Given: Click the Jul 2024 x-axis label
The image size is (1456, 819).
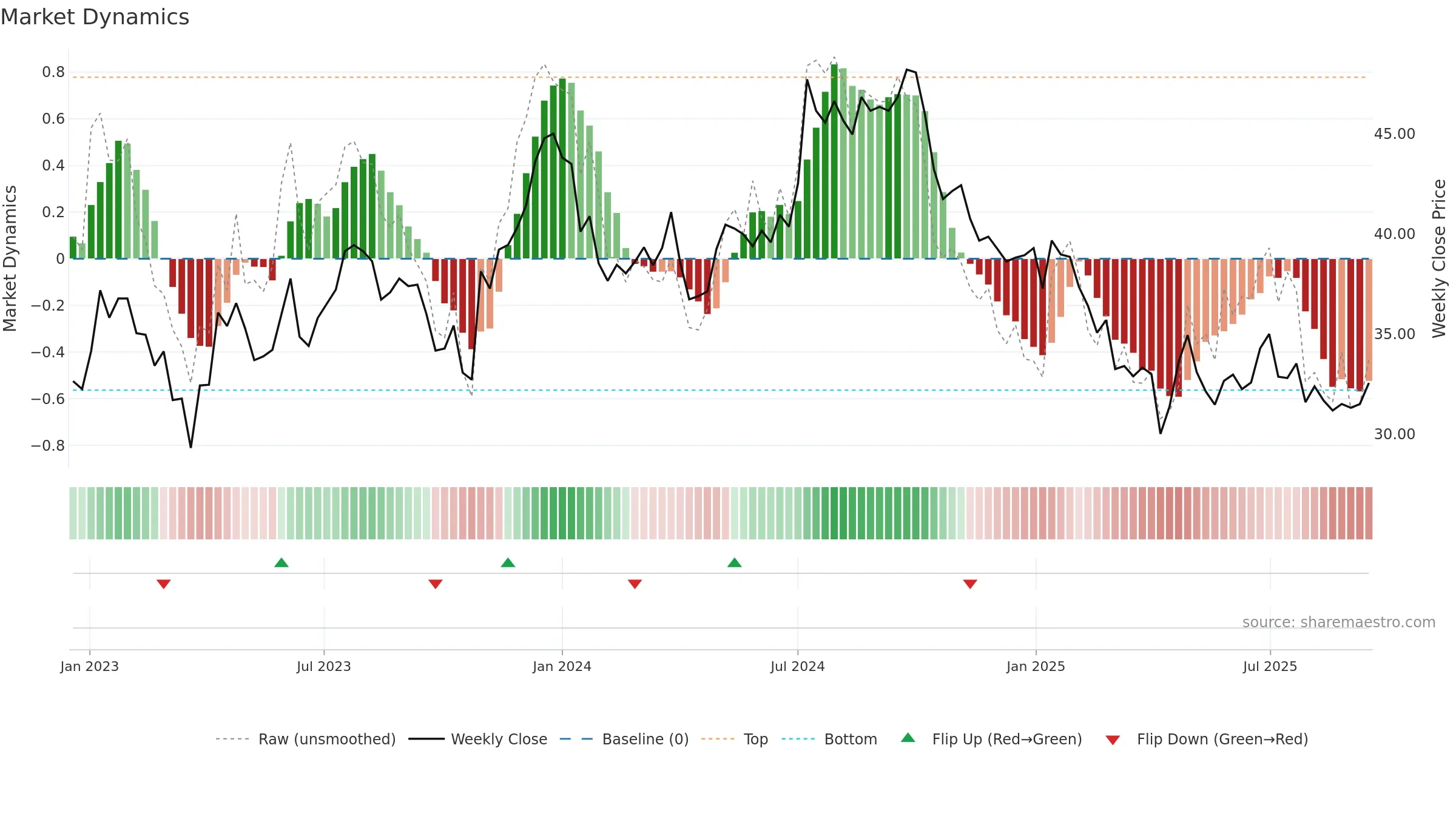Looking at the screenshot, I should tap(798, 666).
